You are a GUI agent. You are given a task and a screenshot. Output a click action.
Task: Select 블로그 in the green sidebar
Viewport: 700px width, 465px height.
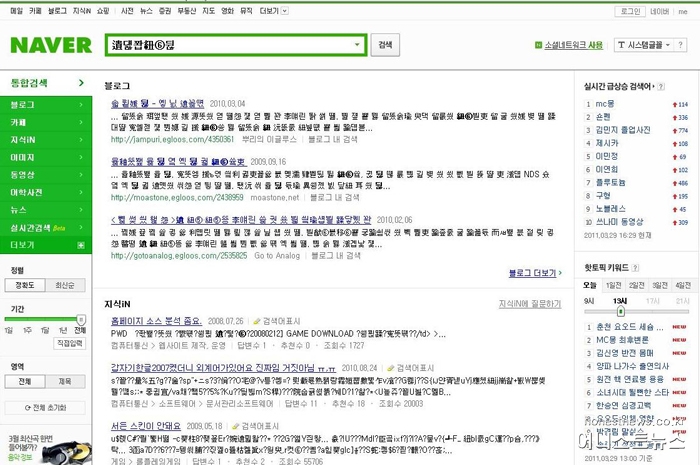[x=46, y=104]
